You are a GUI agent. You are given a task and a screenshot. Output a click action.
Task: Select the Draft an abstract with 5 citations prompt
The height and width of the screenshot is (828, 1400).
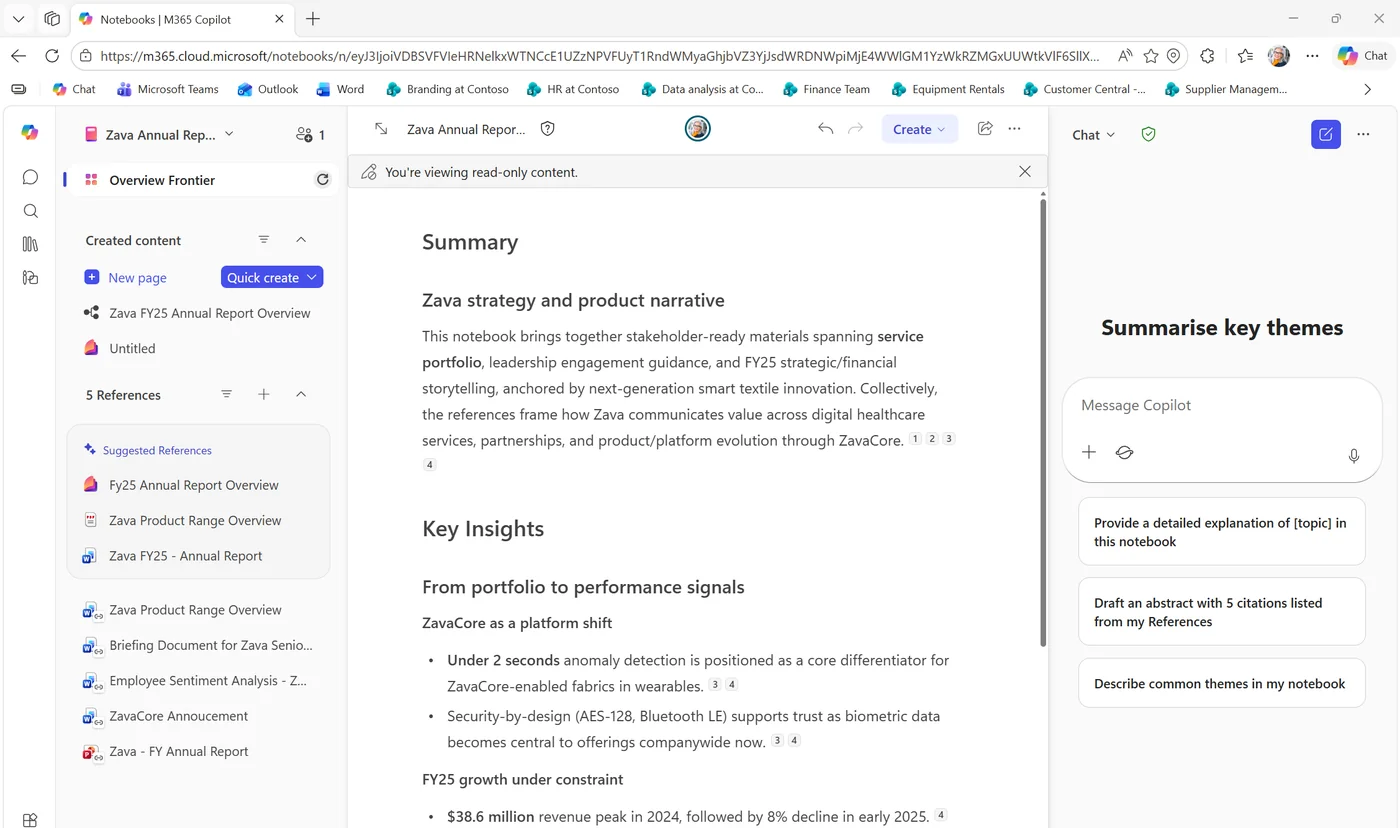1221,612
